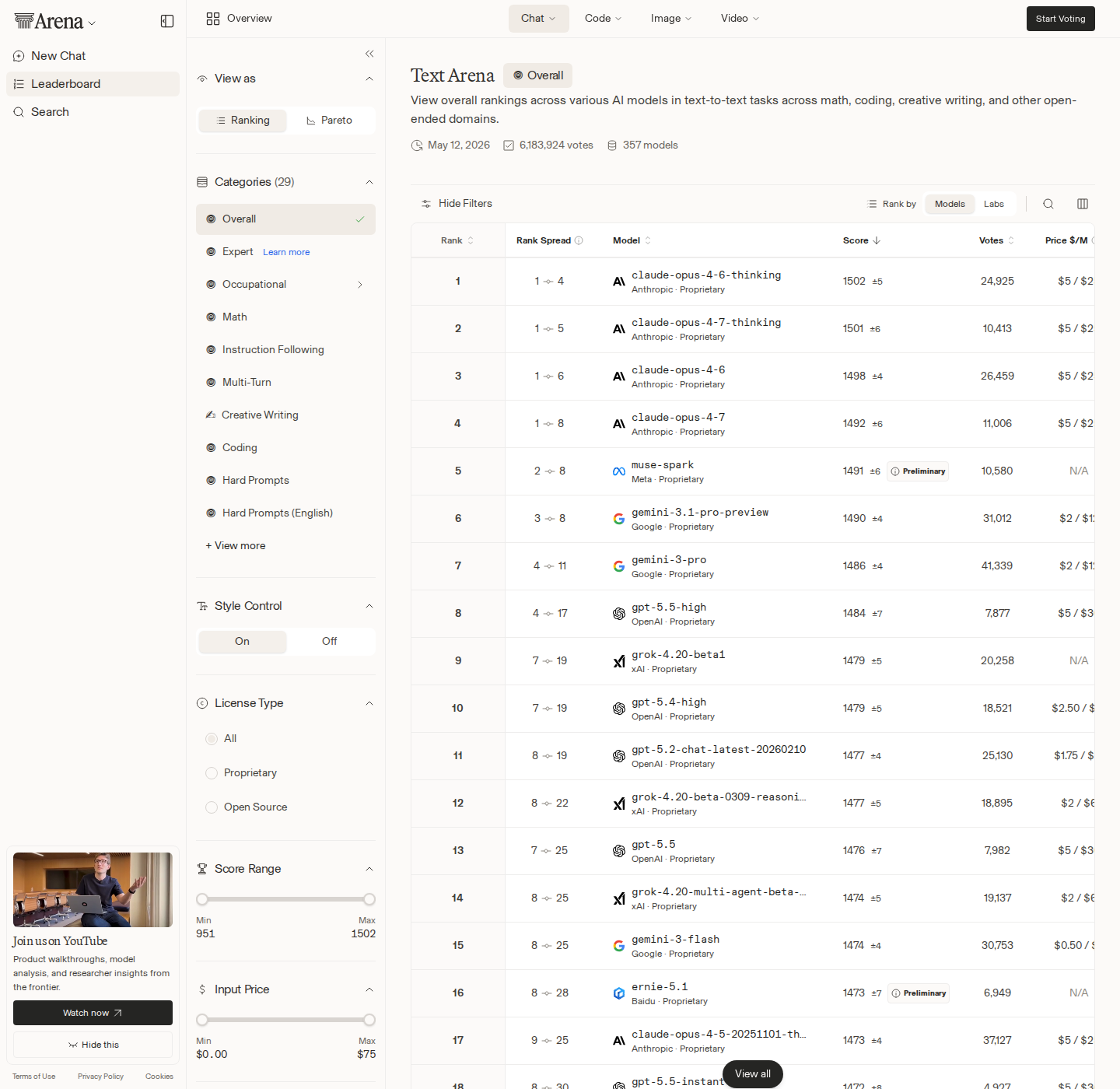Collapse the Input Price section
The image size is (1120, 1089).
[x=369, y=989]
